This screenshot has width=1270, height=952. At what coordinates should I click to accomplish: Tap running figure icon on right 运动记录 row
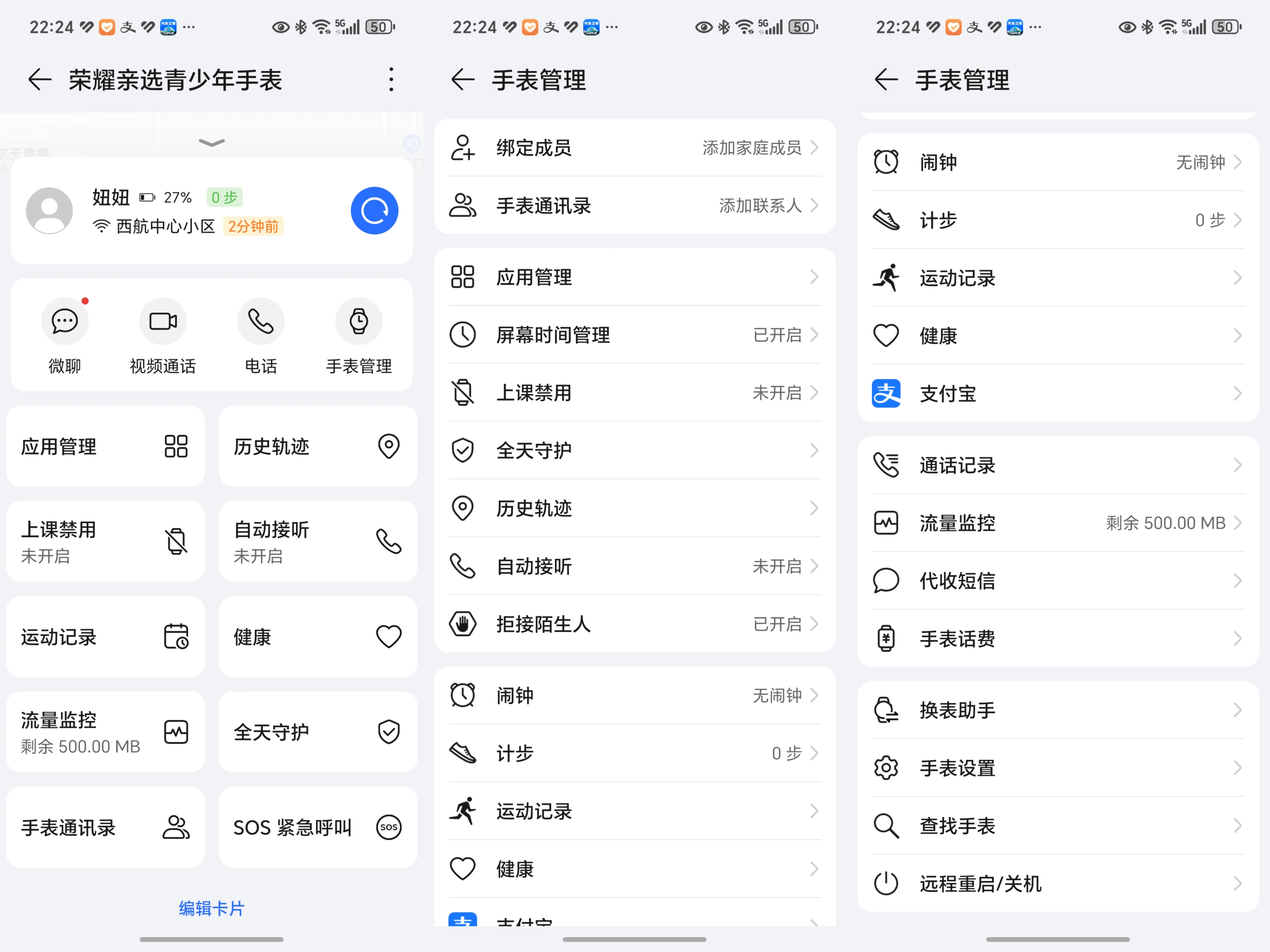[886, 278]
